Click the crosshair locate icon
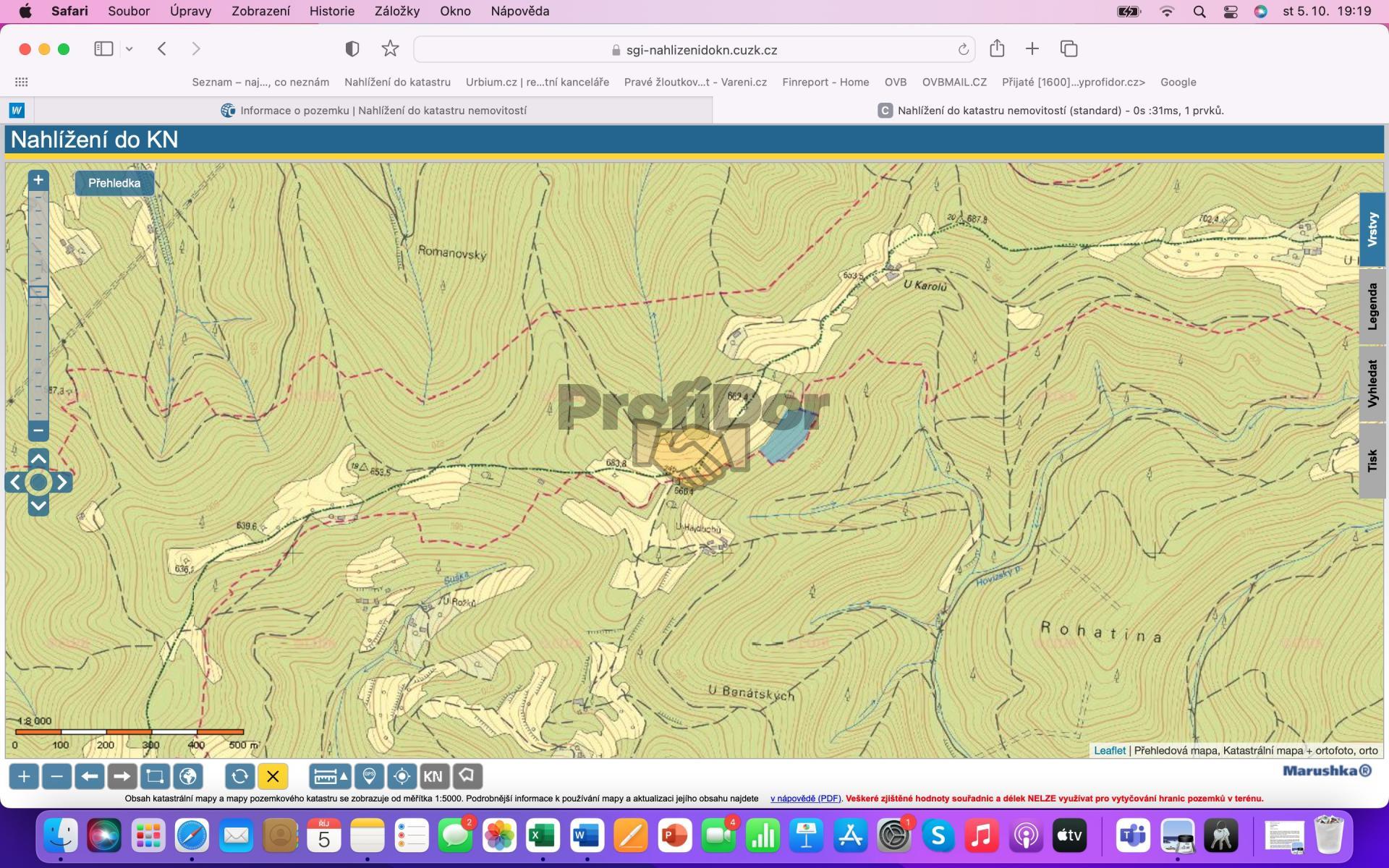The width and height of the screenshot is (1389, 868). pos(402,776)
